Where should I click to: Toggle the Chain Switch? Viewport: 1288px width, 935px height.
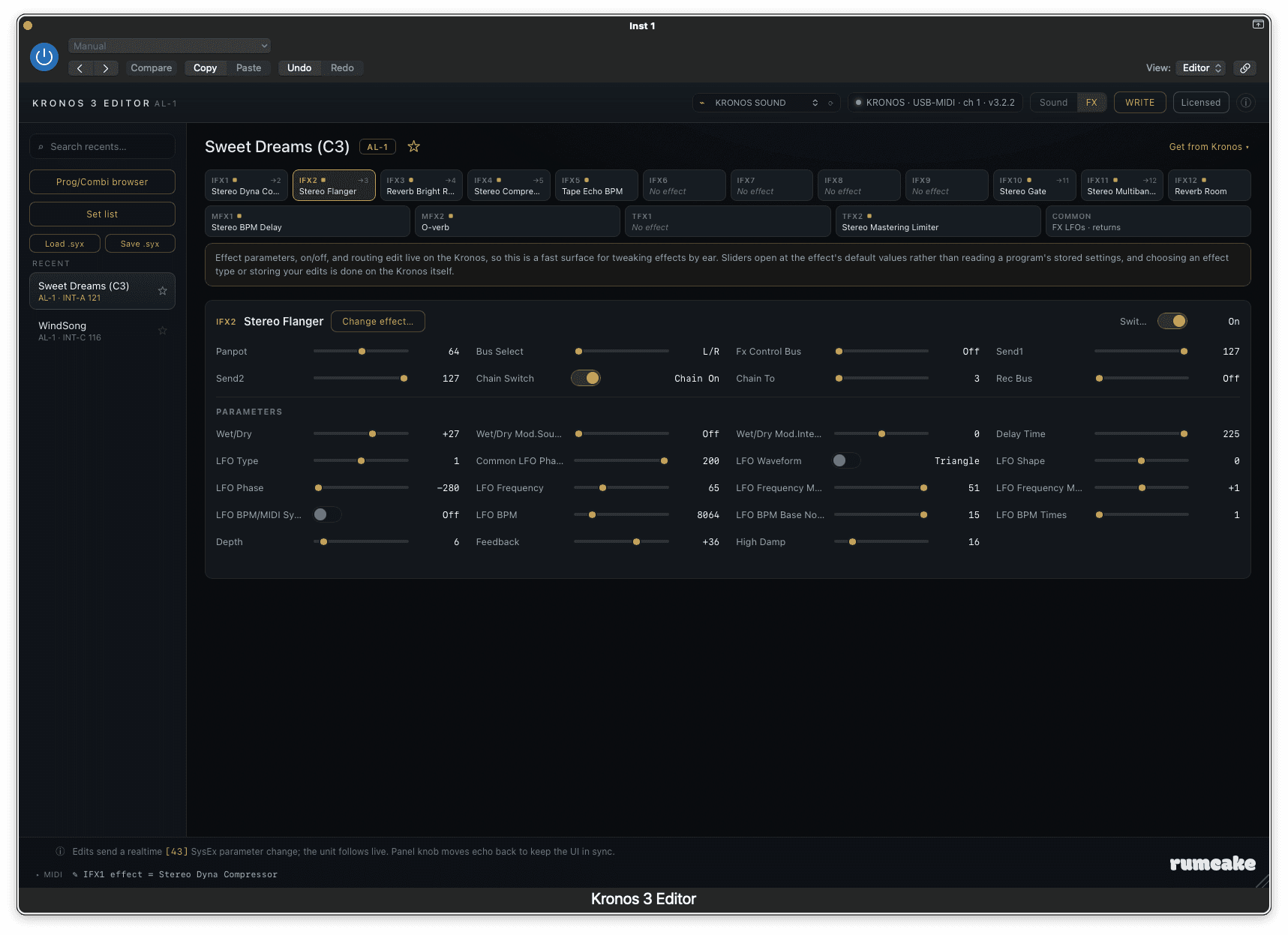[586, 378]
